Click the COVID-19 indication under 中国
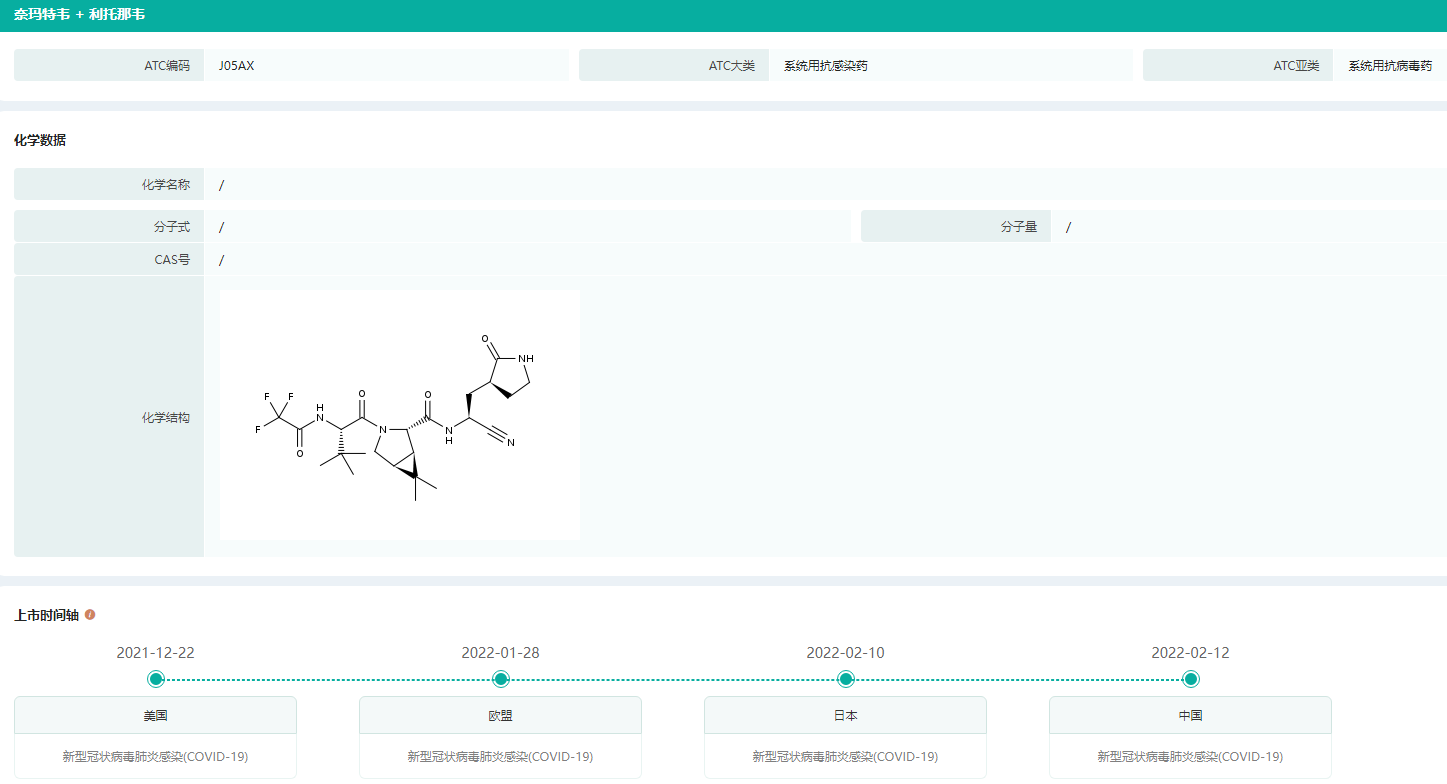 [x=1190, y=757]
